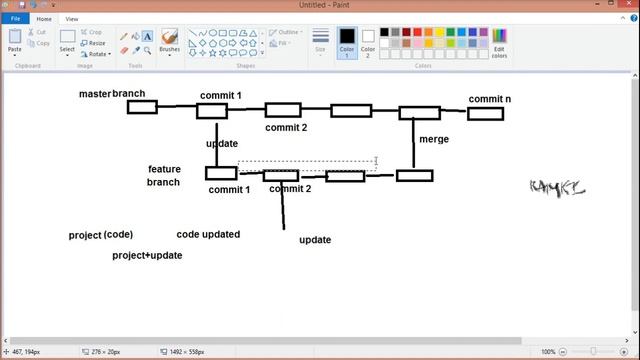Click the zoom out minus button

pos(563,351)
